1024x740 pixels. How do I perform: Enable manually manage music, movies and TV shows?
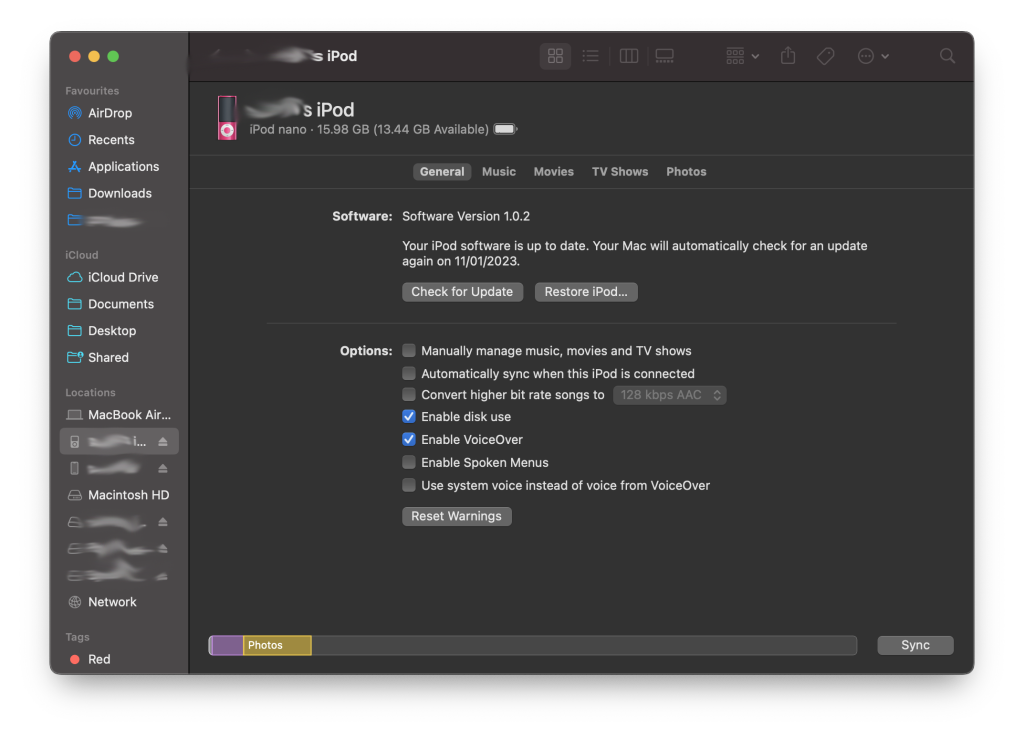[409, 351]
